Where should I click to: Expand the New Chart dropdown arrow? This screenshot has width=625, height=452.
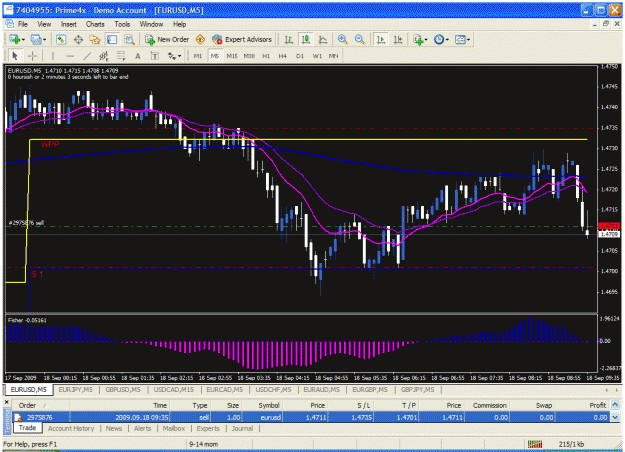[23, 39]
